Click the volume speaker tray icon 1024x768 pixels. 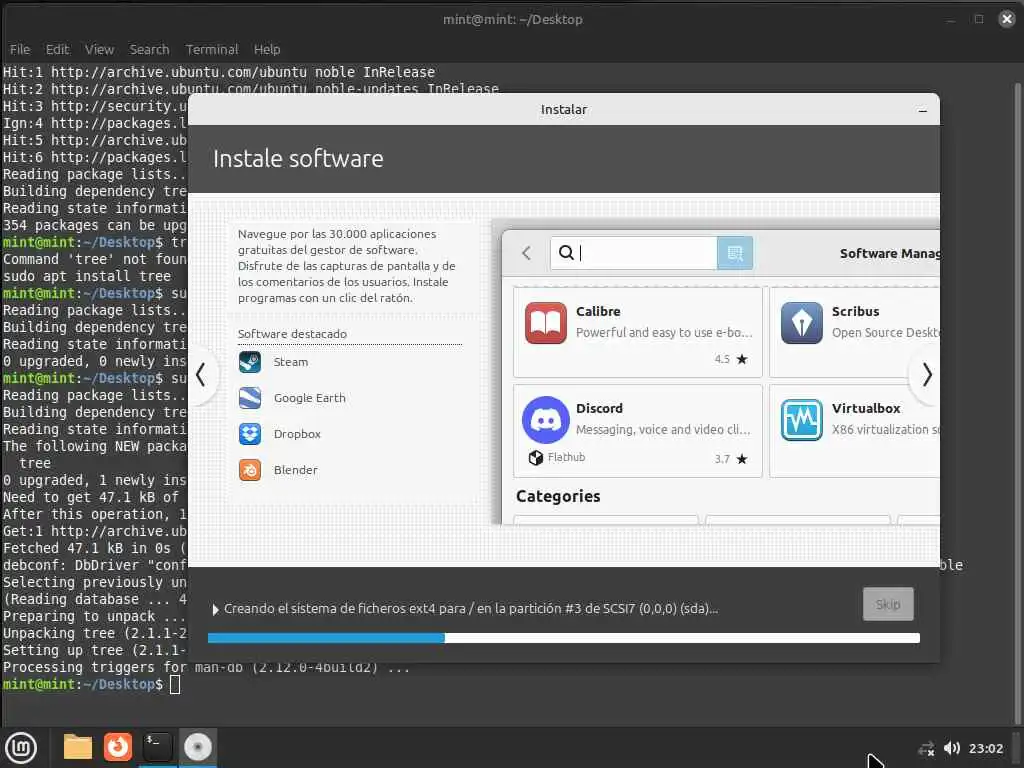(952, 748)
